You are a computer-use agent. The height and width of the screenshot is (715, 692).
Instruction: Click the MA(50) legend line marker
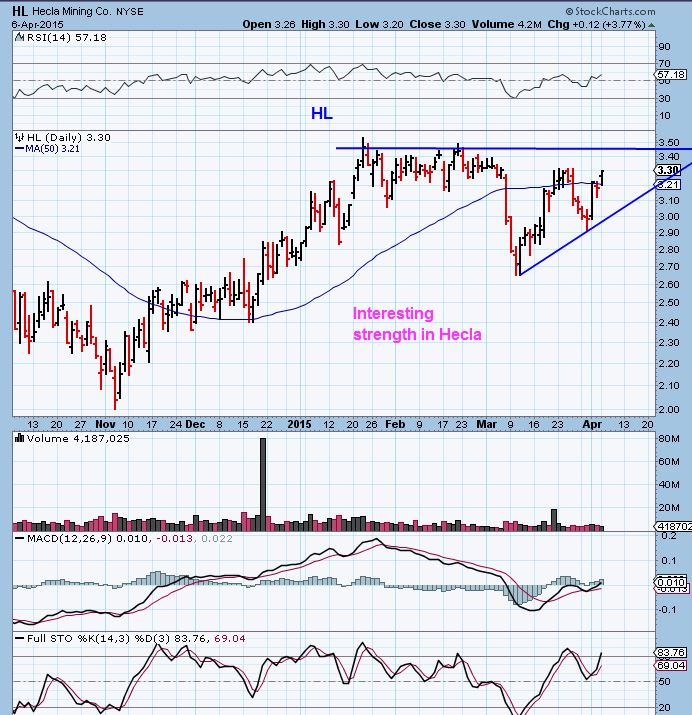pos(20,149)
